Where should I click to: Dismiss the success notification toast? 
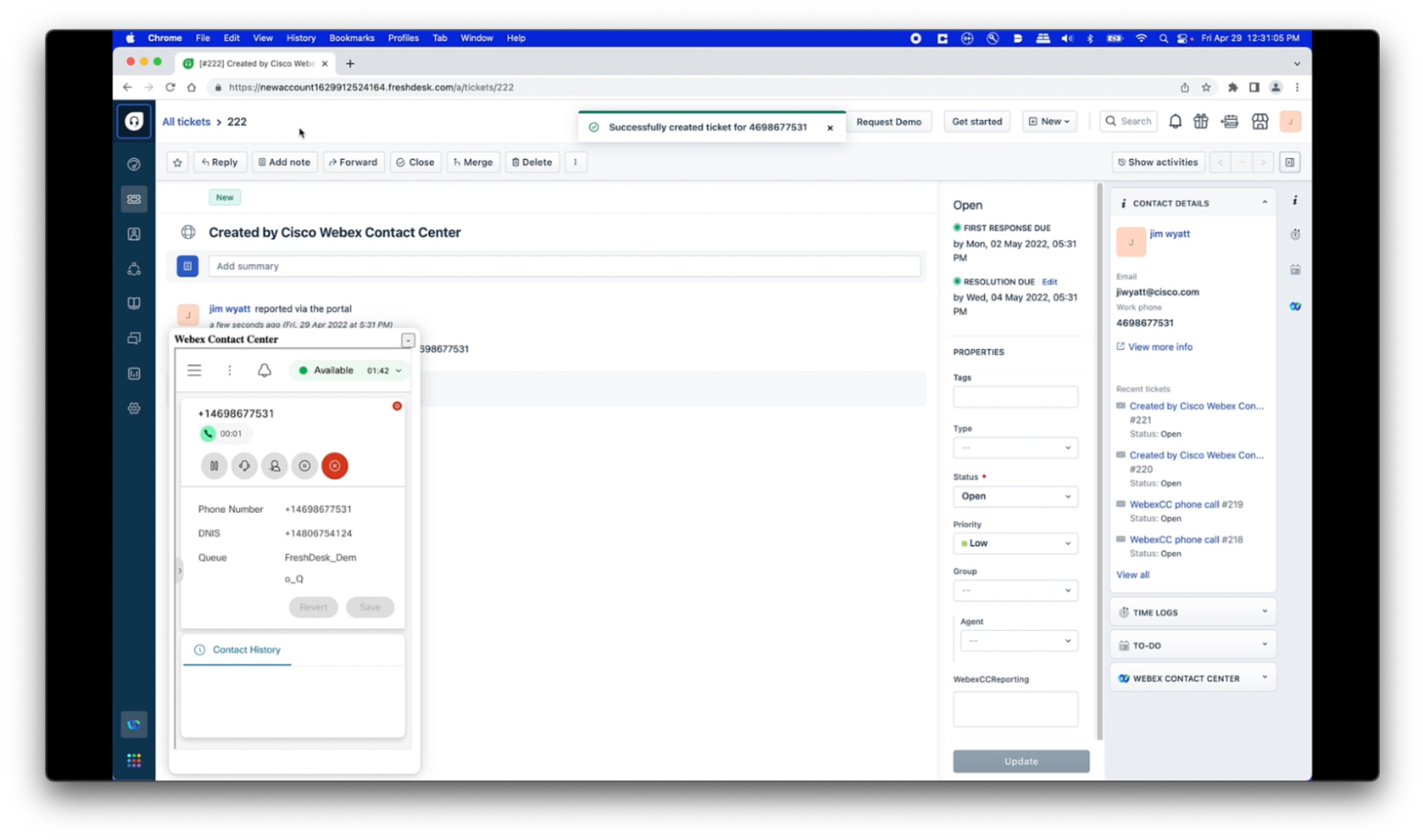point(830,128)
